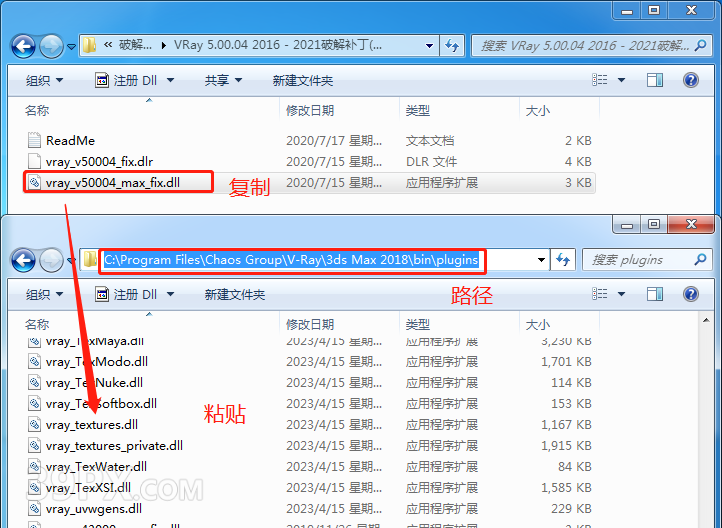The image size is (722, 528).
Task: Click vray_v50004_fix.dlr file icon
Action: (x=35, y=162)
